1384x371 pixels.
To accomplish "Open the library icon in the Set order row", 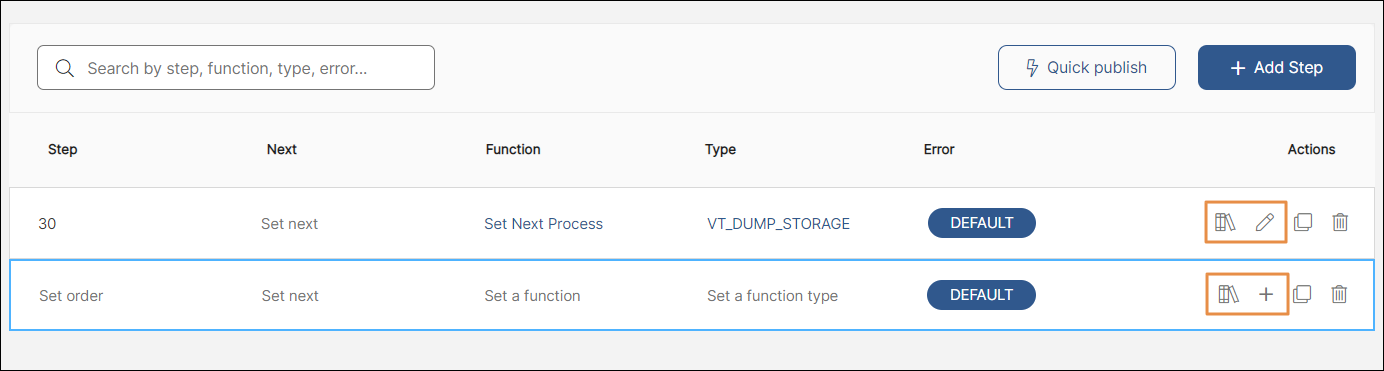I will pos(1229,294).
